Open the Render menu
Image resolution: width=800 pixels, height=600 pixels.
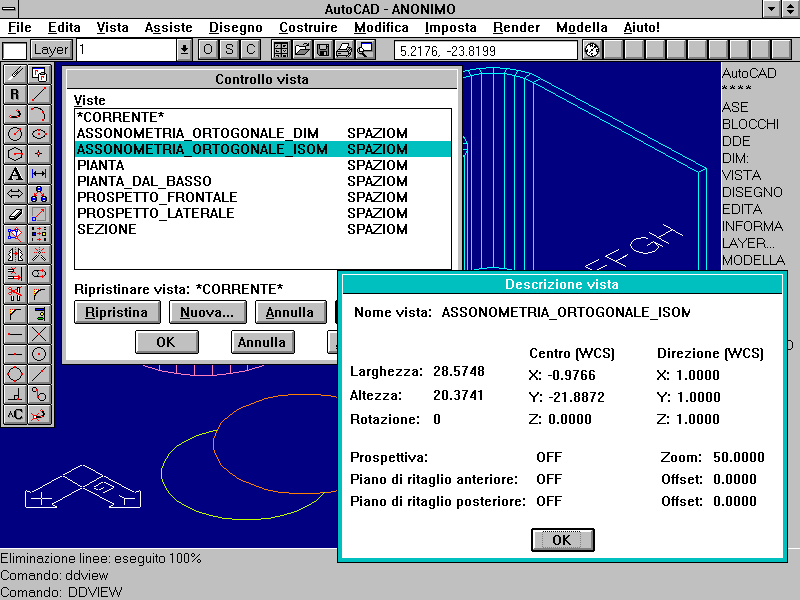516,28
